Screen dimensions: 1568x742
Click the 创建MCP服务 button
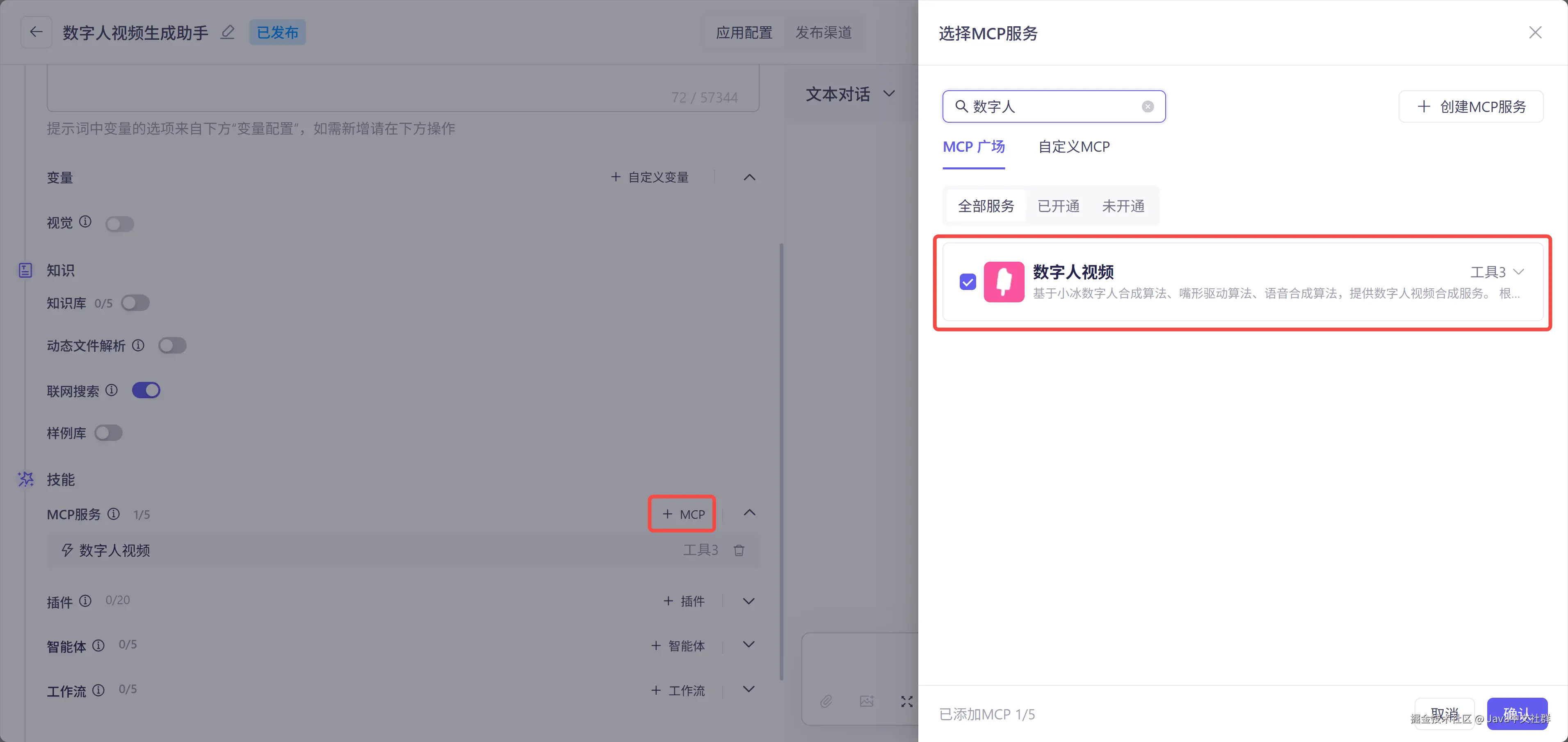click(1471, 107)
